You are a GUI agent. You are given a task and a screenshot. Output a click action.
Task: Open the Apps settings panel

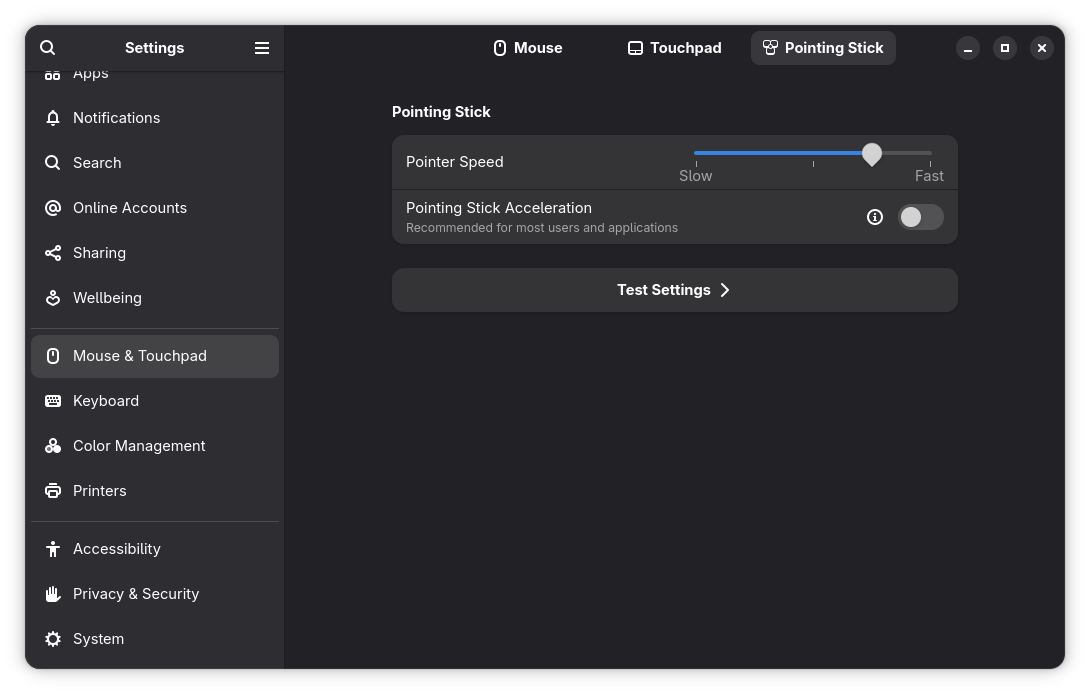(155, 75)
